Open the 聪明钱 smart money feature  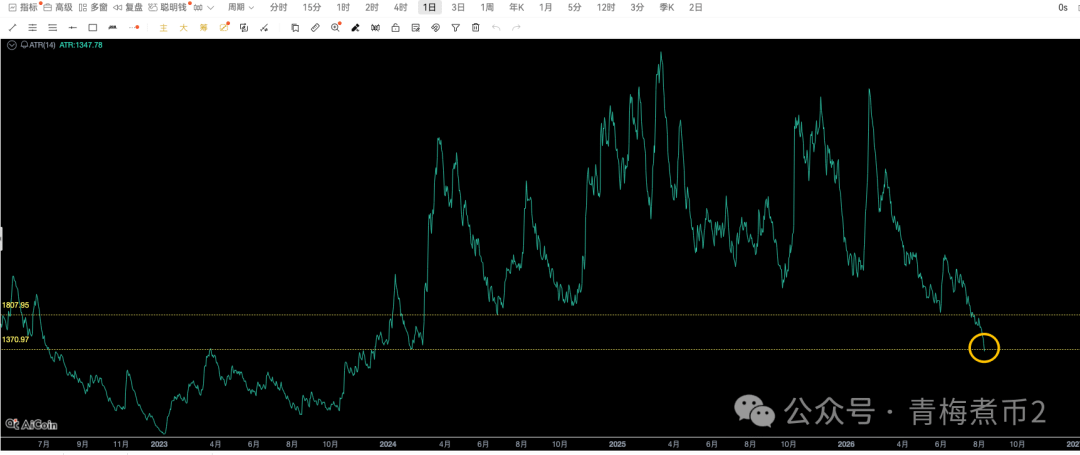[167, 8]
